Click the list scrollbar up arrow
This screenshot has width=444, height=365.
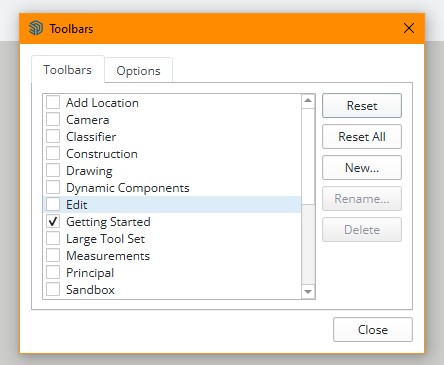coord(308,101)
